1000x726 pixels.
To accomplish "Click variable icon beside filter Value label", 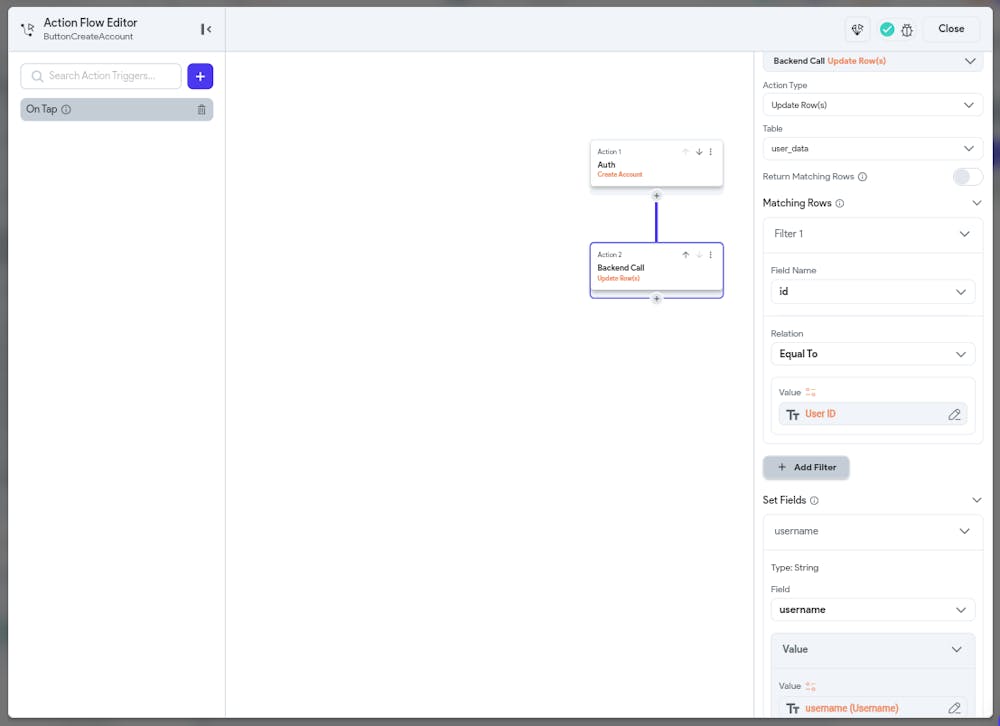I will click(x=811, y=392).
